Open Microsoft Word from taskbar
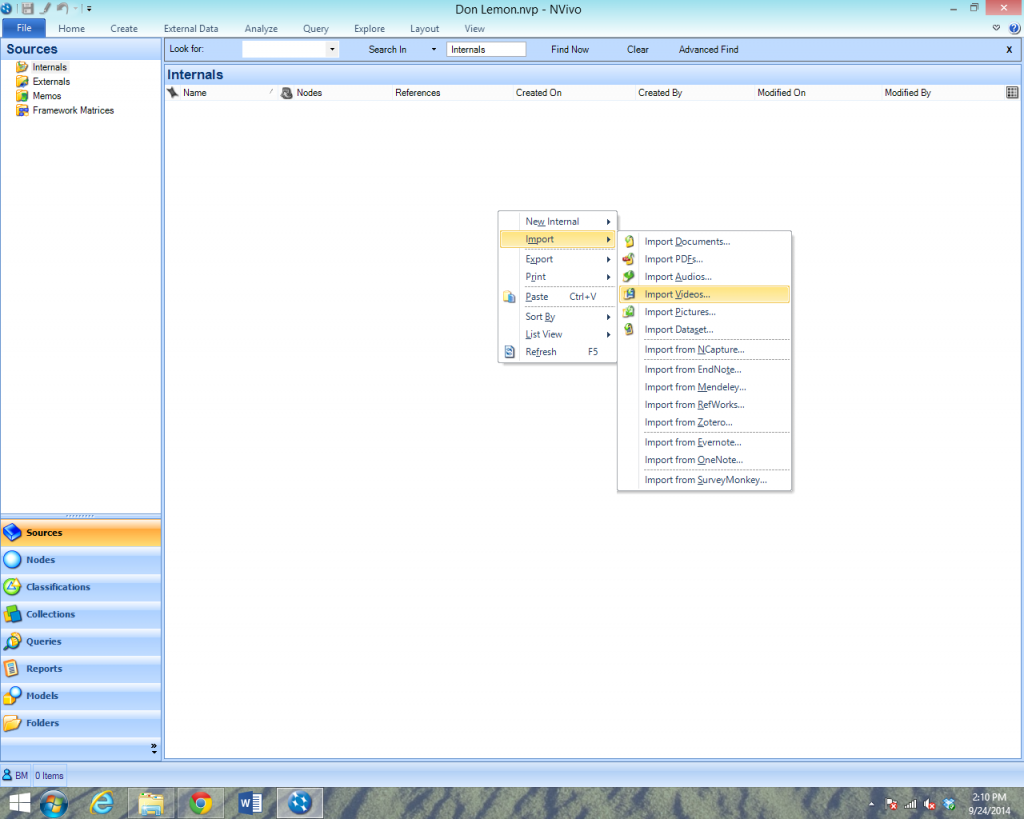 click(250, 802)
